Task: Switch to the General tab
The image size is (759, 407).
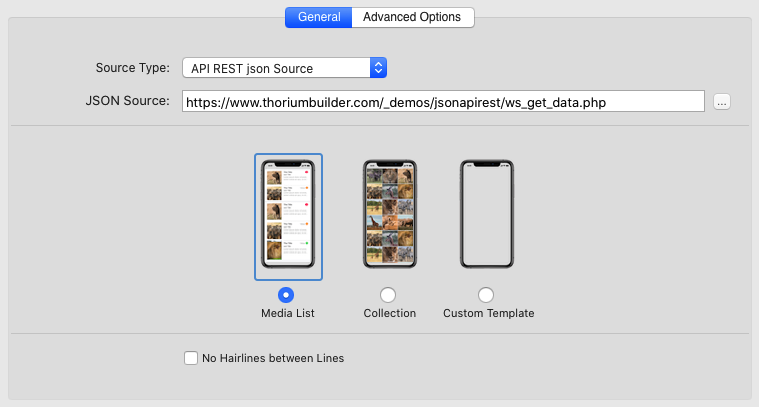Action: (319, 17)
